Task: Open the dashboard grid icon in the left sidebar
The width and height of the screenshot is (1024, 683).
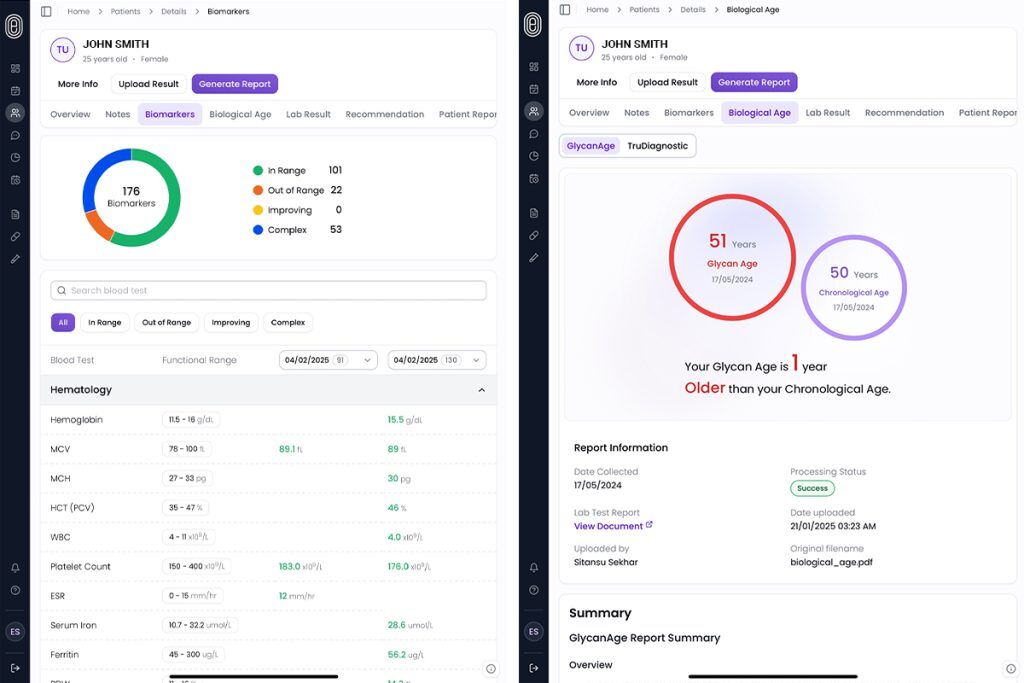Action: [x=15, y=69]
